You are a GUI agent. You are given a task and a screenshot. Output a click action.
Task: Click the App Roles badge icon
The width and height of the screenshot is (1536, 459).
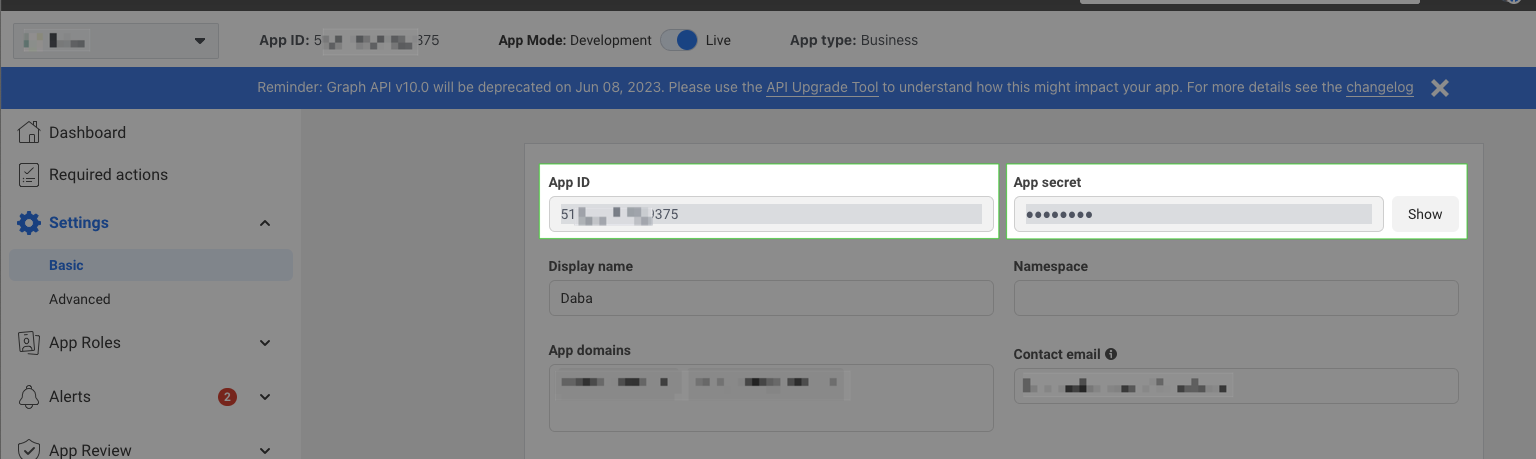click(x=29, y=343)
